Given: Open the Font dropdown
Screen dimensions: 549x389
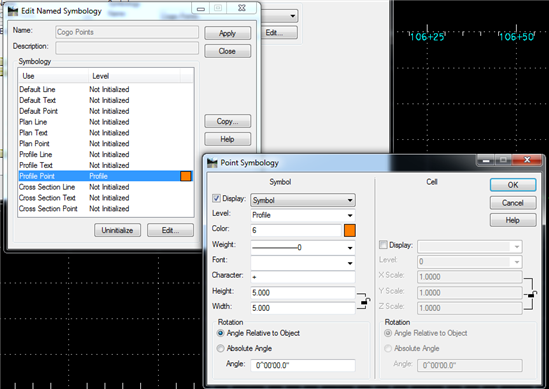Looking at the screenshot, I should click(x=303, y=263).
